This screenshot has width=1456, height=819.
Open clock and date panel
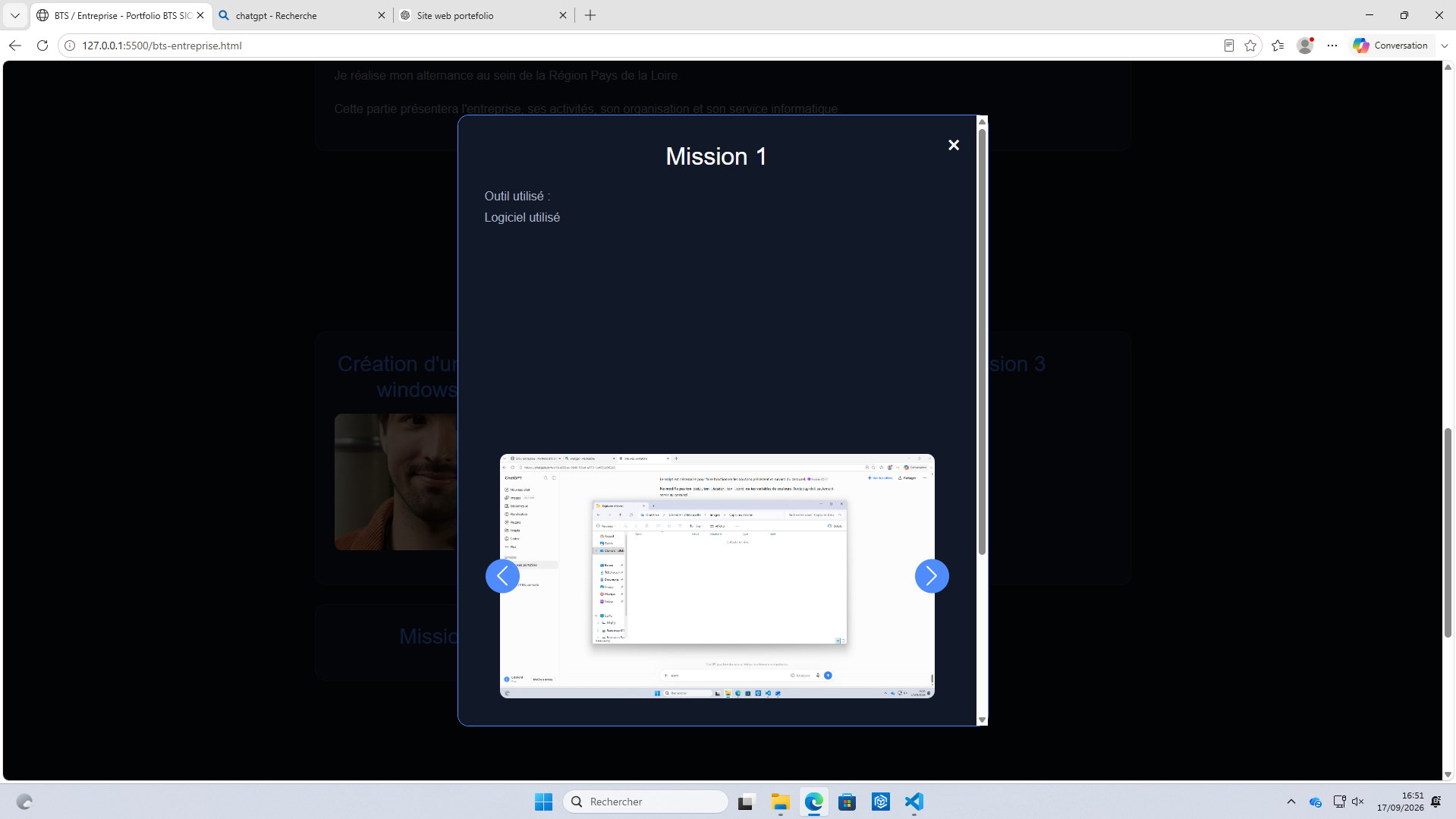click(x=1401, y=802)
